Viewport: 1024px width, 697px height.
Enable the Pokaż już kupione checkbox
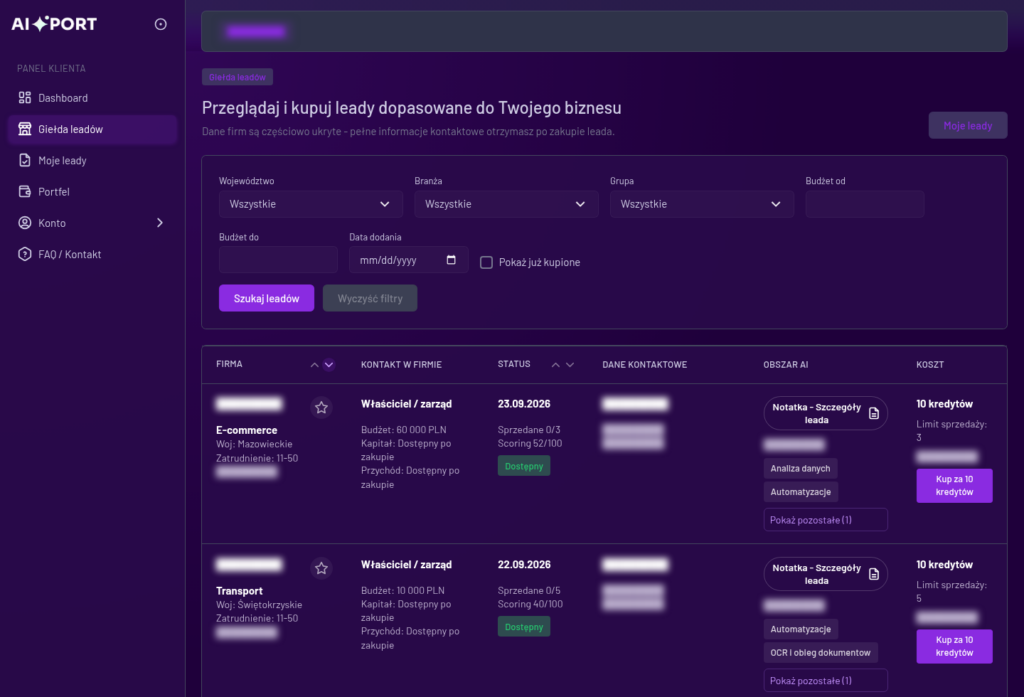tap(486, 262)
